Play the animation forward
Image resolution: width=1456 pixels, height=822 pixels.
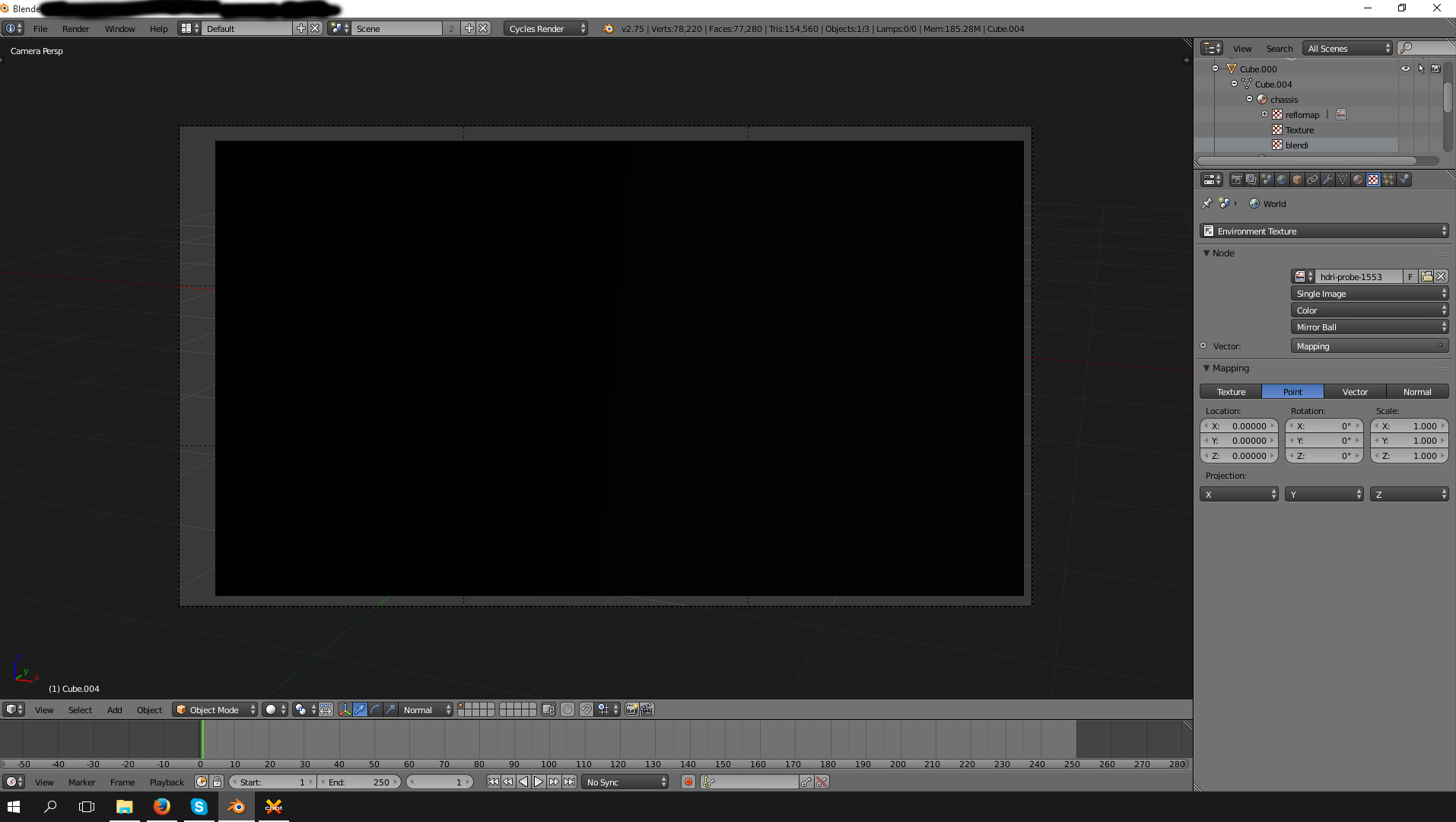click(x=539, y=782)
